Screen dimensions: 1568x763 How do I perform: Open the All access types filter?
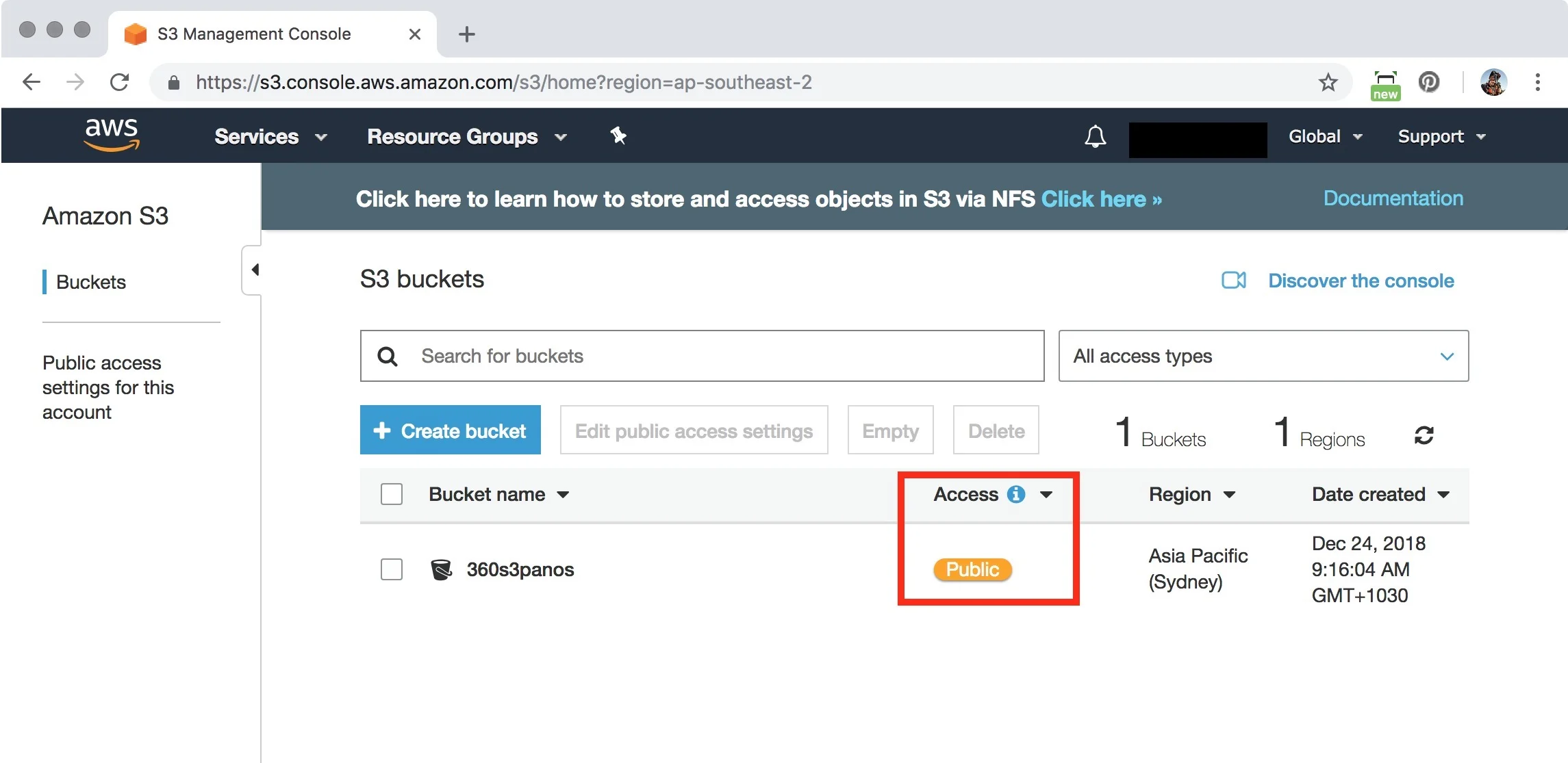pyautogui.click(x=1263, y=356)
